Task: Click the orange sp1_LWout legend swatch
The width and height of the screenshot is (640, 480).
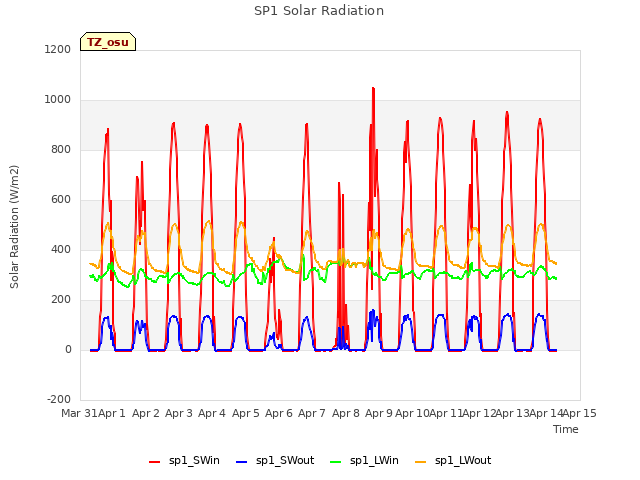Action: point(420,462)
